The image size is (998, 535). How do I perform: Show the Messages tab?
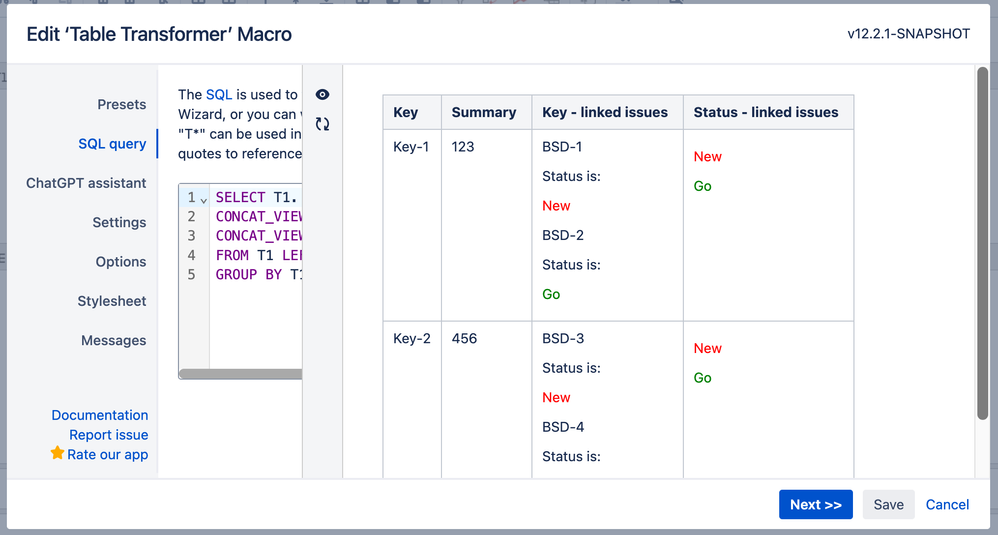pyautogui.click(x=113, y=341)
